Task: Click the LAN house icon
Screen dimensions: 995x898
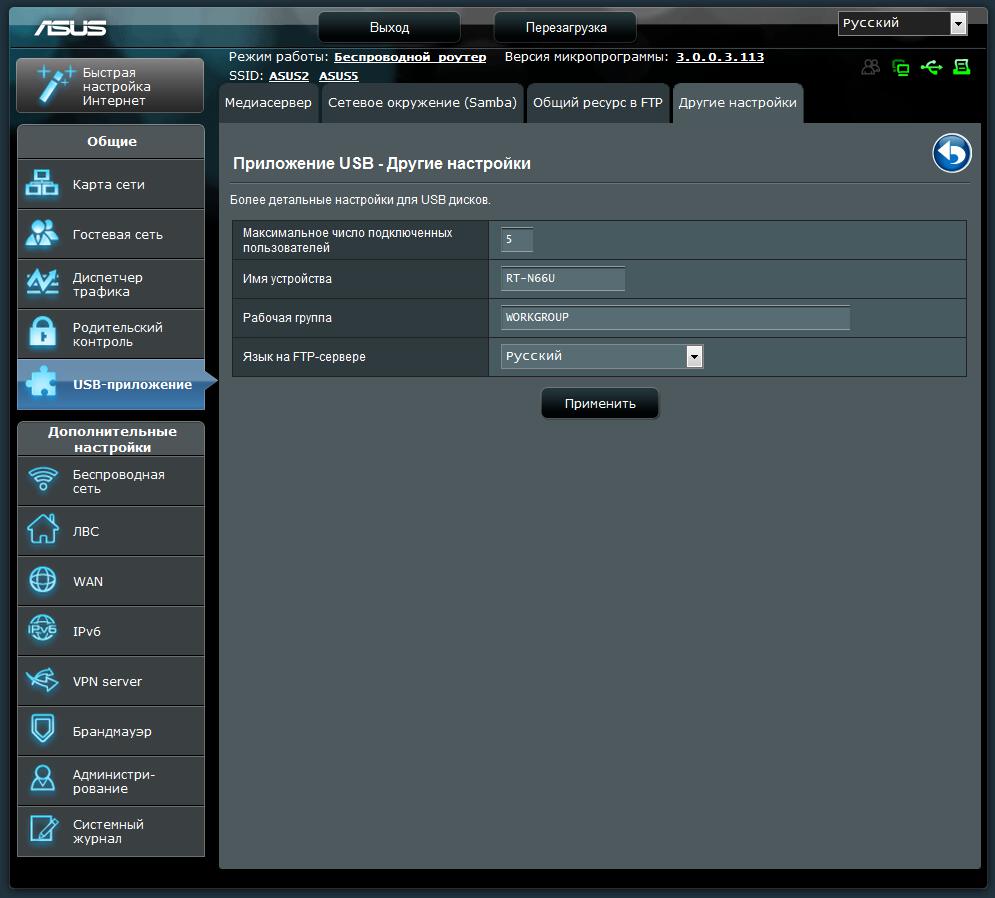Action: 43,530
